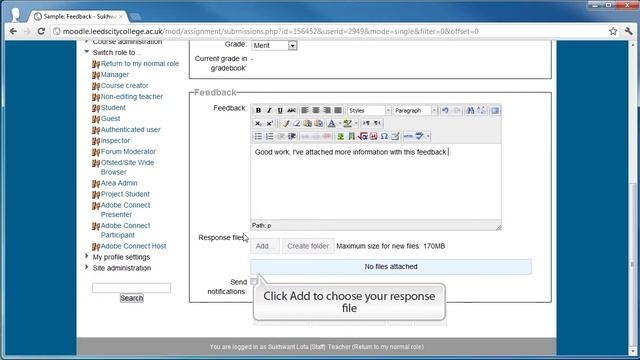Insert a numbered list
The height and width of the screenshot is (360, 640).
[269, 136]
